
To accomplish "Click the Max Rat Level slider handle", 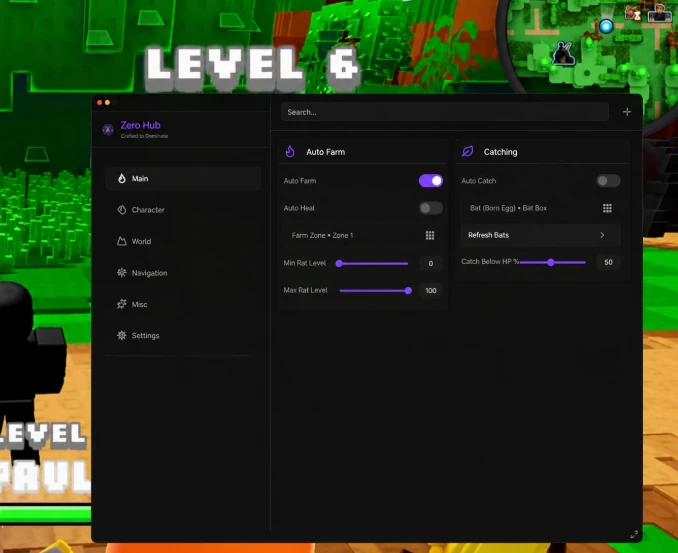I will coord(408,291).
